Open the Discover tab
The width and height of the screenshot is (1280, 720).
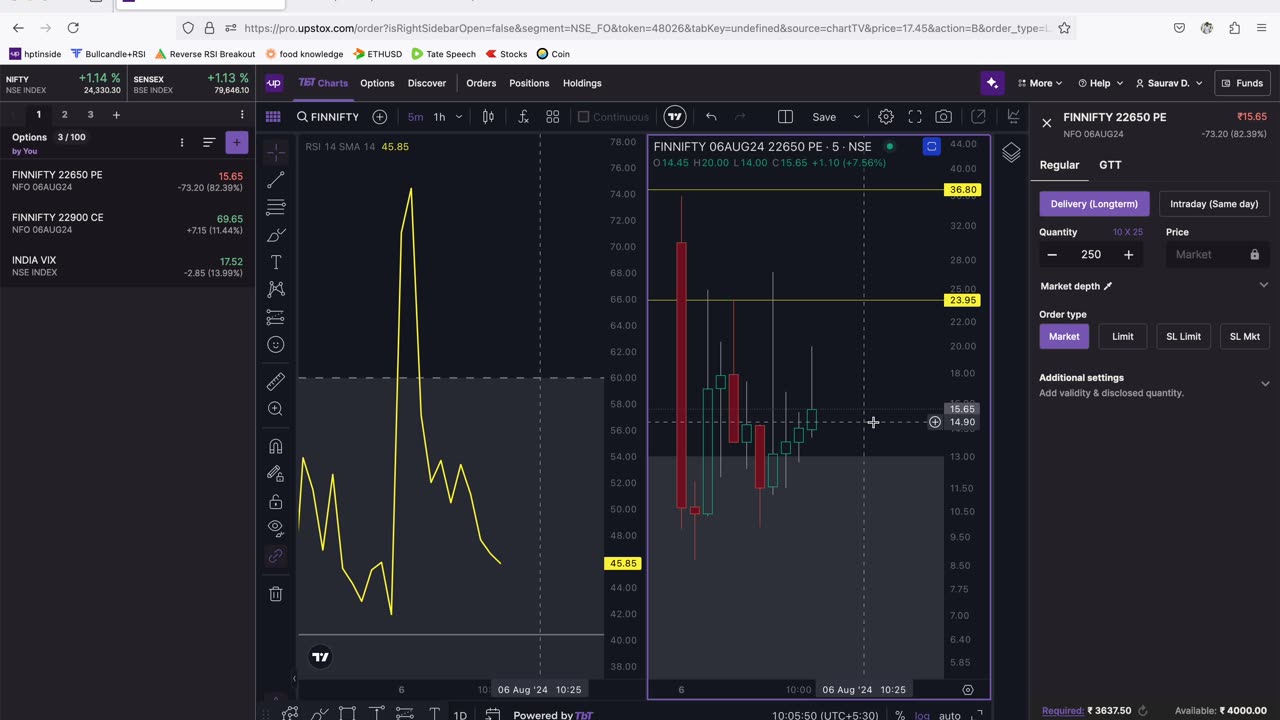pyautogui.click(x=427, y=83)
